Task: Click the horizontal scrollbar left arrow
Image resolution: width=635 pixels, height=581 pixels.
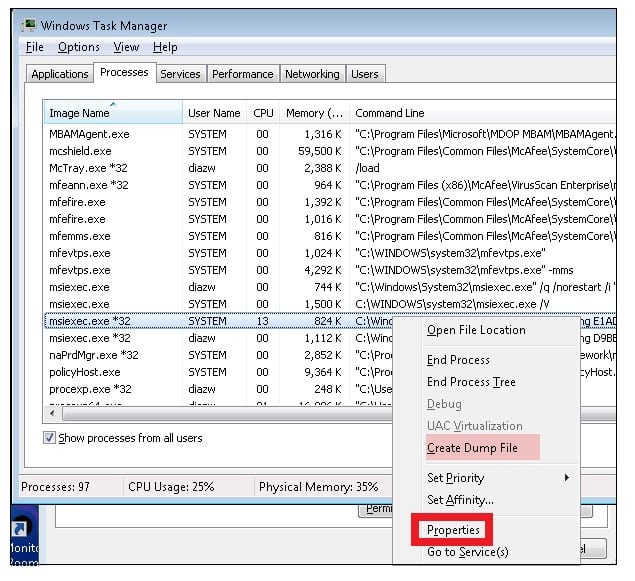Action: (53, 413)
